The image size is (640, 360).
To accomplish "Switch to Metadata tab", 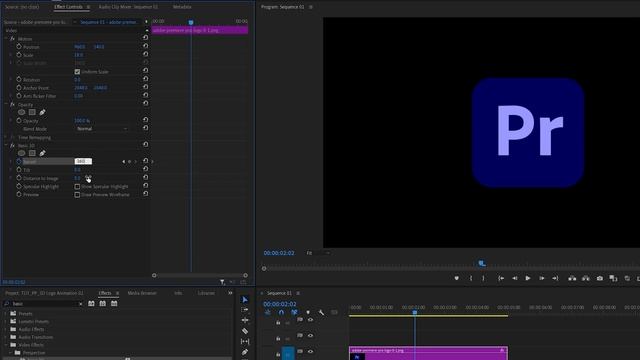I will pyautogui.click(x=182, y=7).
